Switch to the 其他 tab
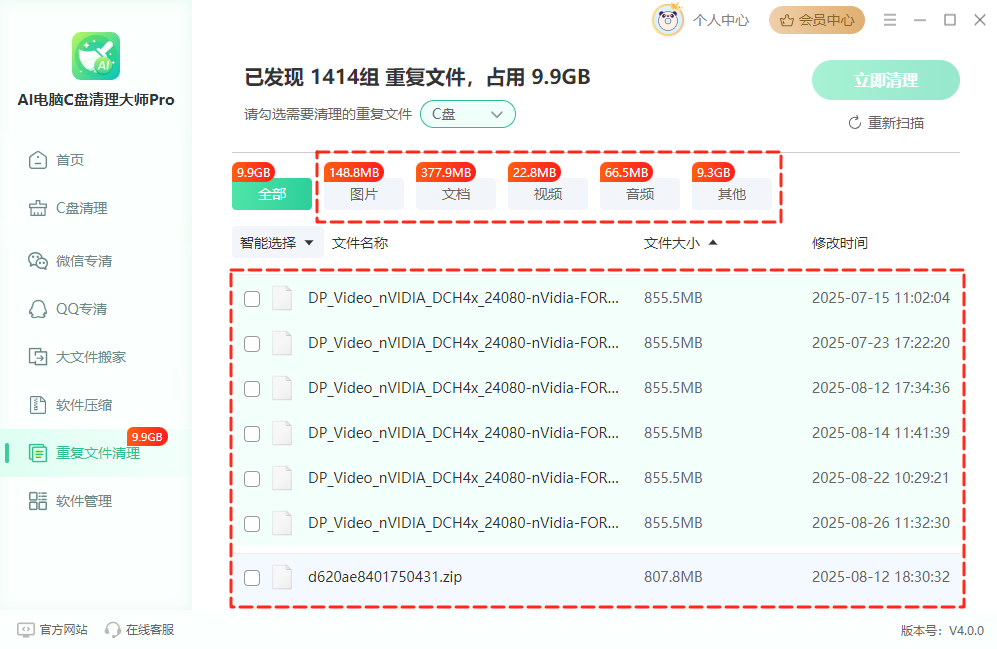Viewport: 997px width, 649px height. click(x=732, y=194)
